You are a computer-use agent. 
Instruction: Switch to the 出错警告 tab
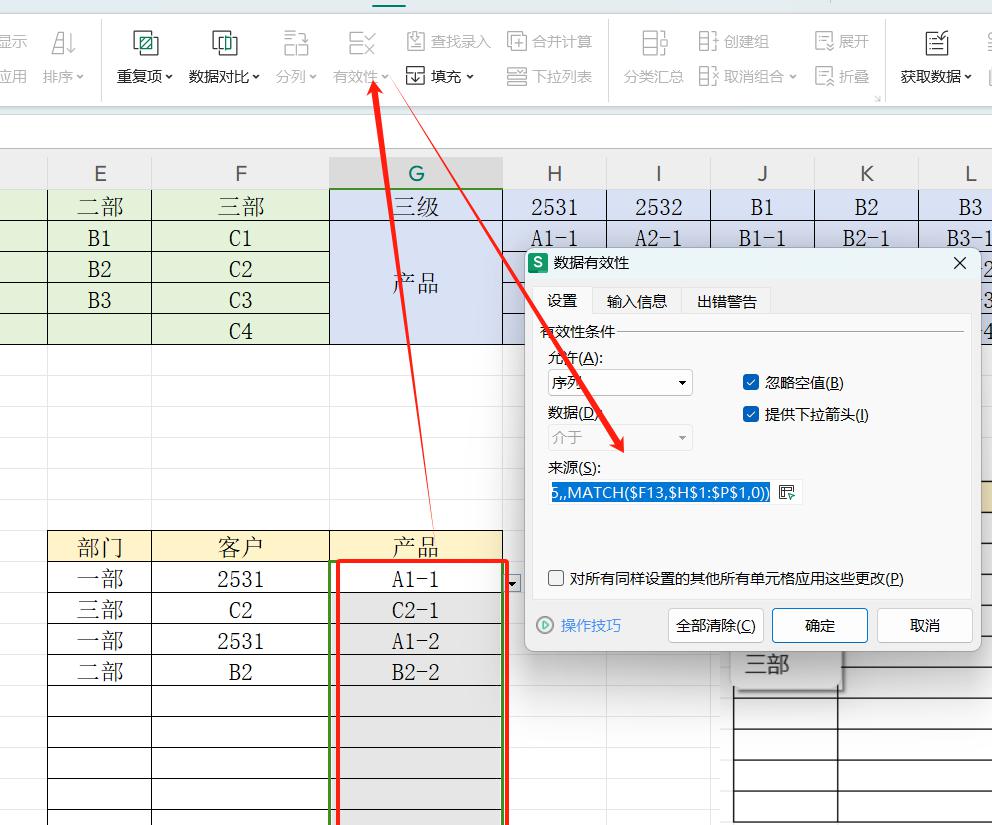pos(726,301)
